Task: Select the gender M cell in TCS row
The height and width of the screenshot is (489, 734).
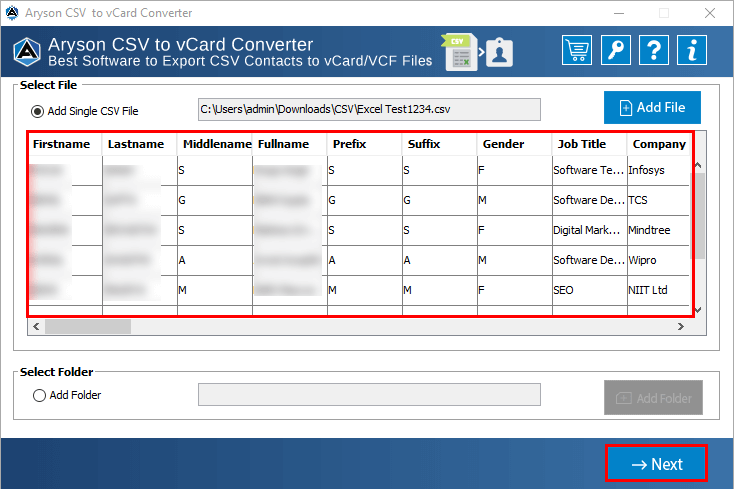Action: [x=514, y=200]
